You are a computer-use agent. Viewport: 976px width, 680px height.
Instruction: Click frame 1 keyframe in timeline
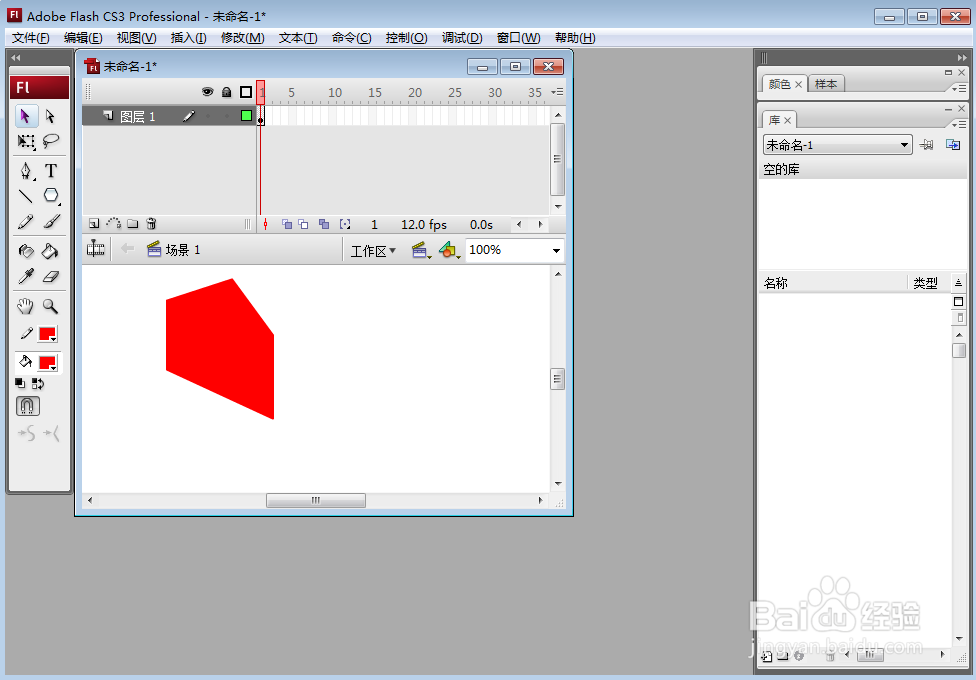point(261,116)
